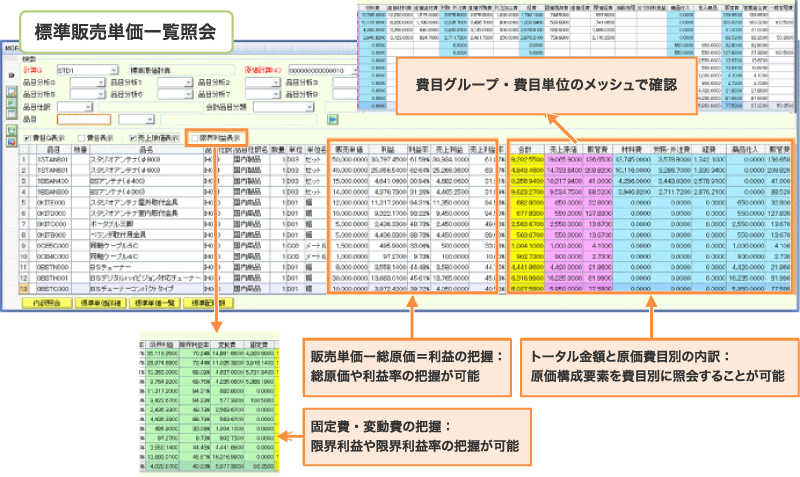Toggle the 費目G表示 checkbox

(x=25, y=135)
